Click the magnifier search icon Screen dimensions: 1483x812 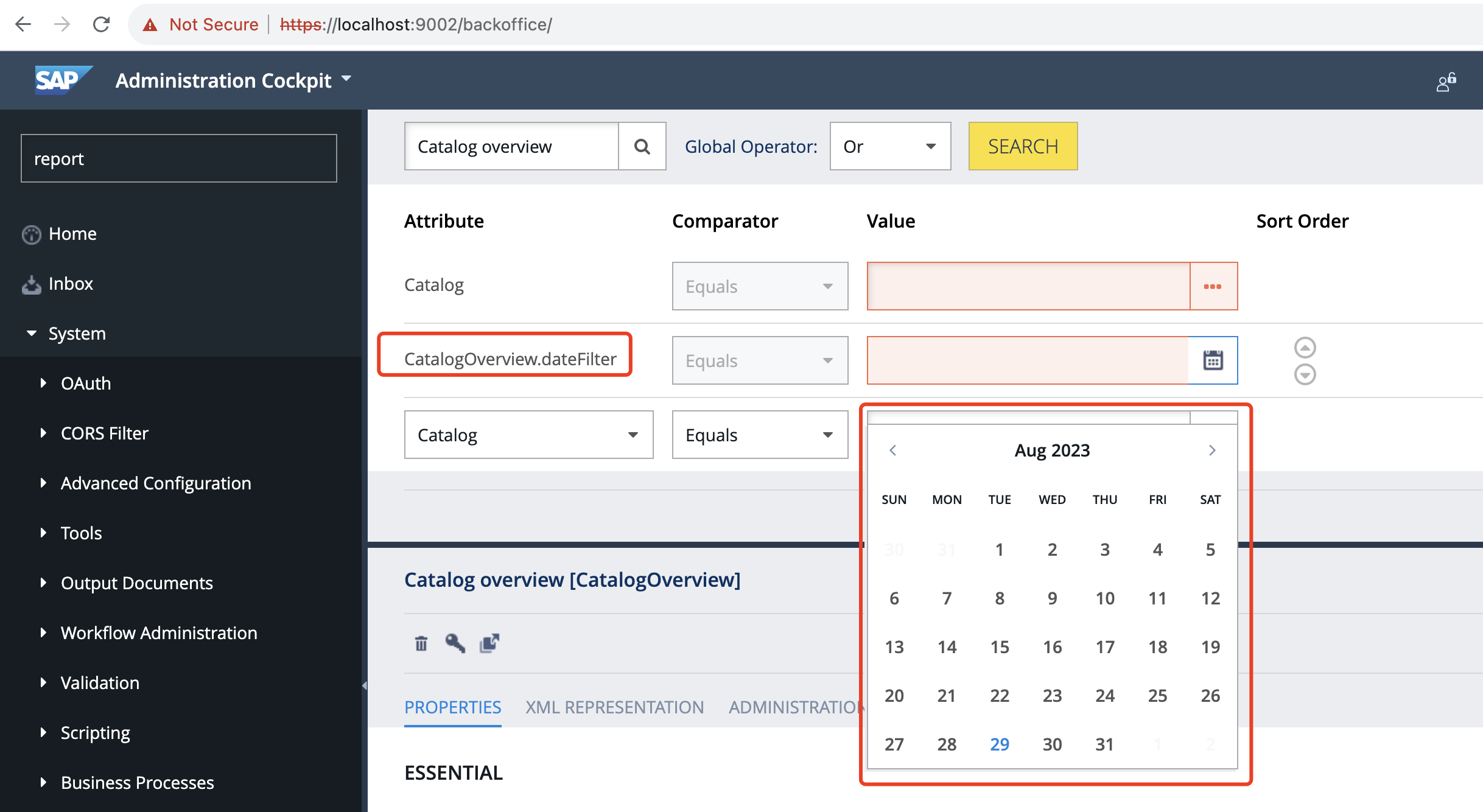point(642,147)
